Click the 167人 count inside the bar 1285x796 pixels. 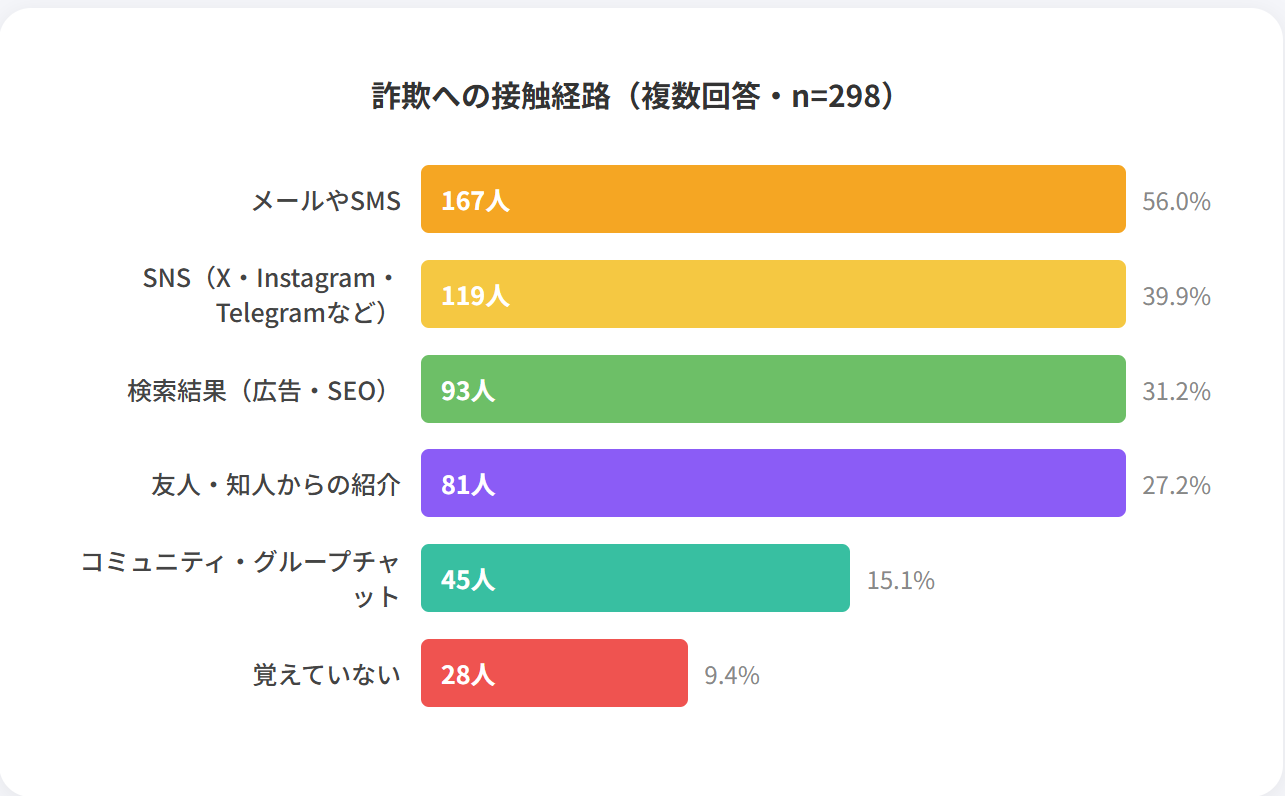[475, 201]
